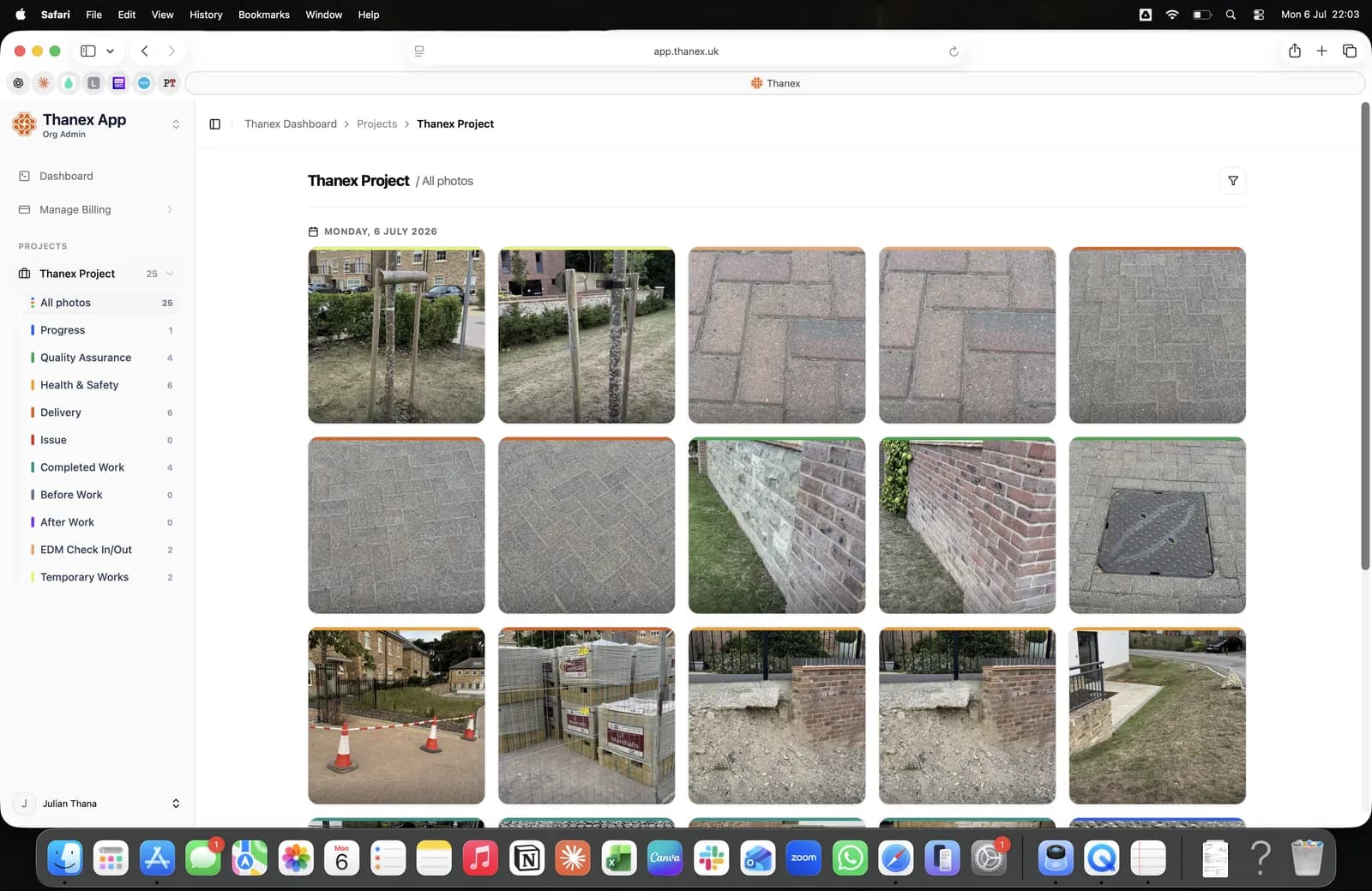
Task: Click the app.thanex.uk address field
Action: click(686, 51)
